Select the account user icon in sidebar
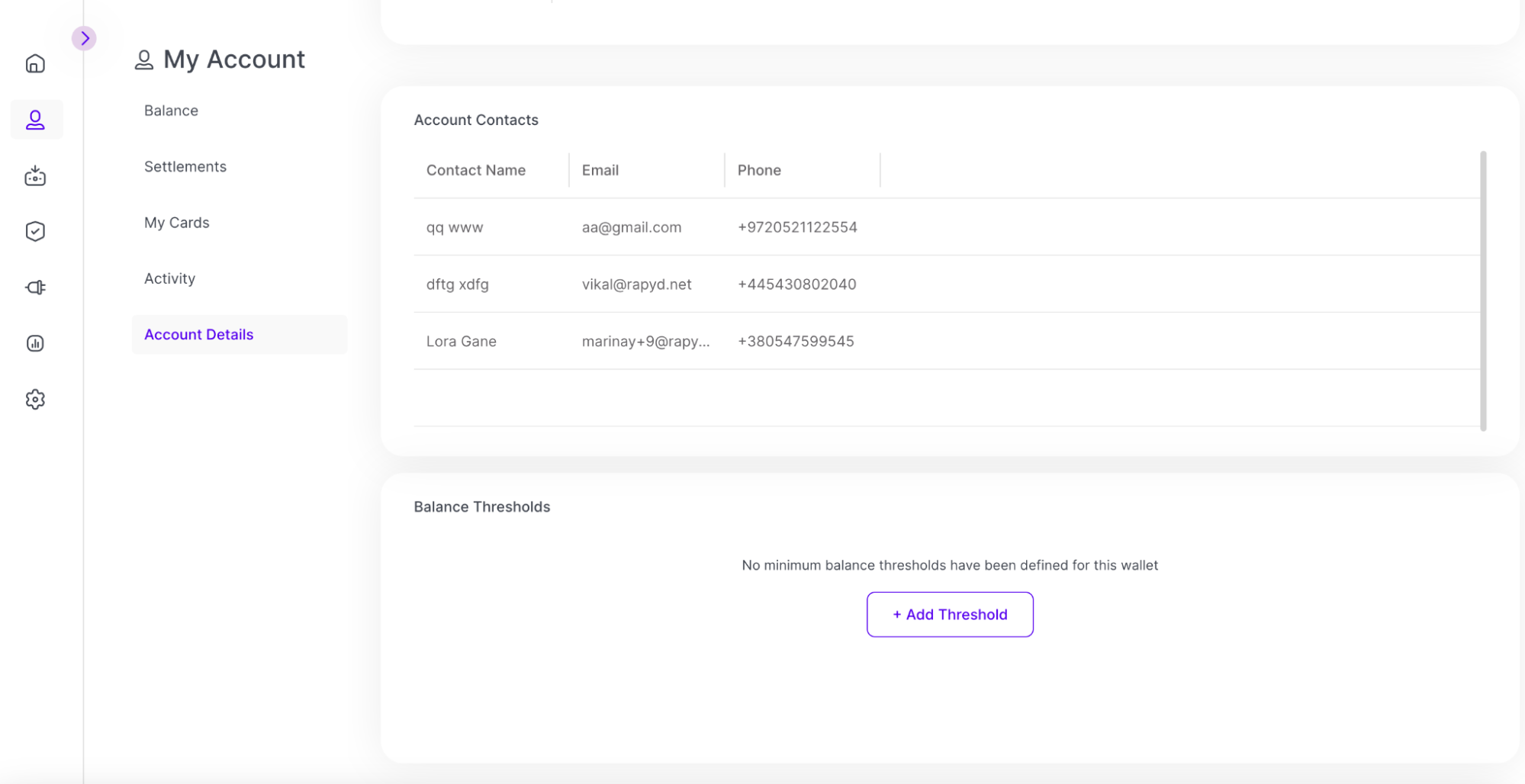1525x784 pixels. click(35, 120)
